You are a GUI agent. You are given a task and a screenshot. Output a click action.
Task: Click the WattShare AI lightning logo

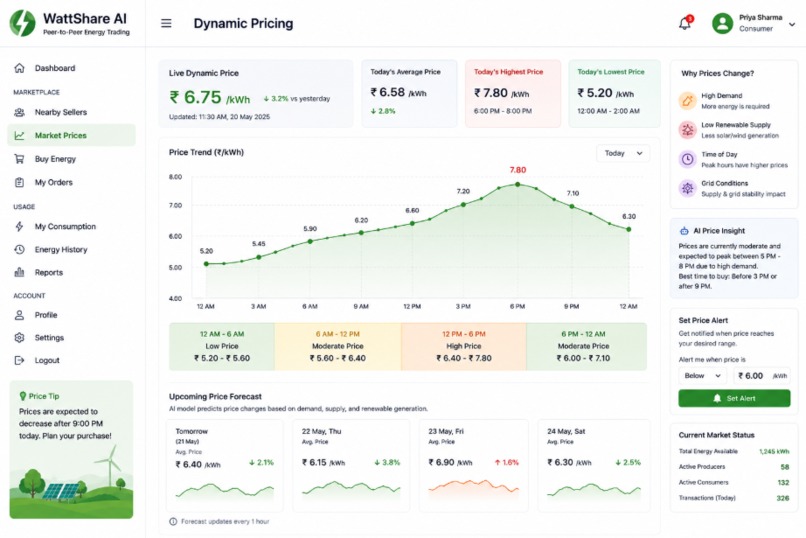click(x=22, y=23)
